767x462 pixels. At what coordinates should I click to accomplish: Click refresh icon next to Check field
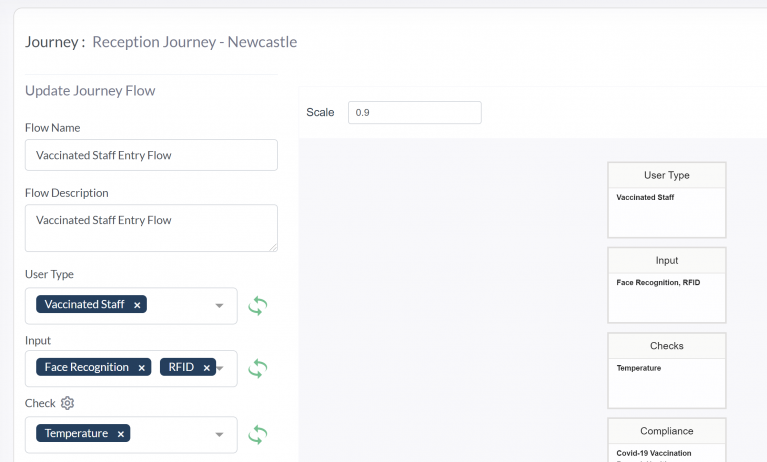tap(258, 435)
